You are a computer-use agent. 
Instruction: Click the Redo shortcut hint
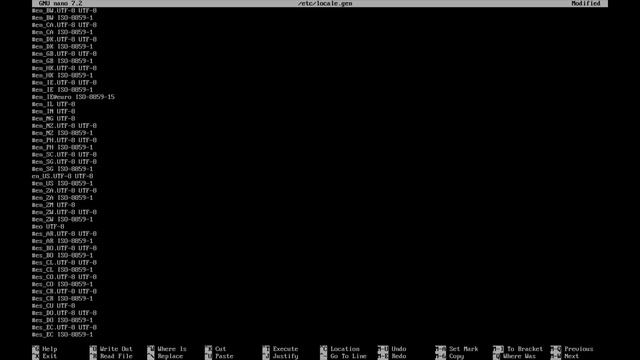[x=392, y=356]
